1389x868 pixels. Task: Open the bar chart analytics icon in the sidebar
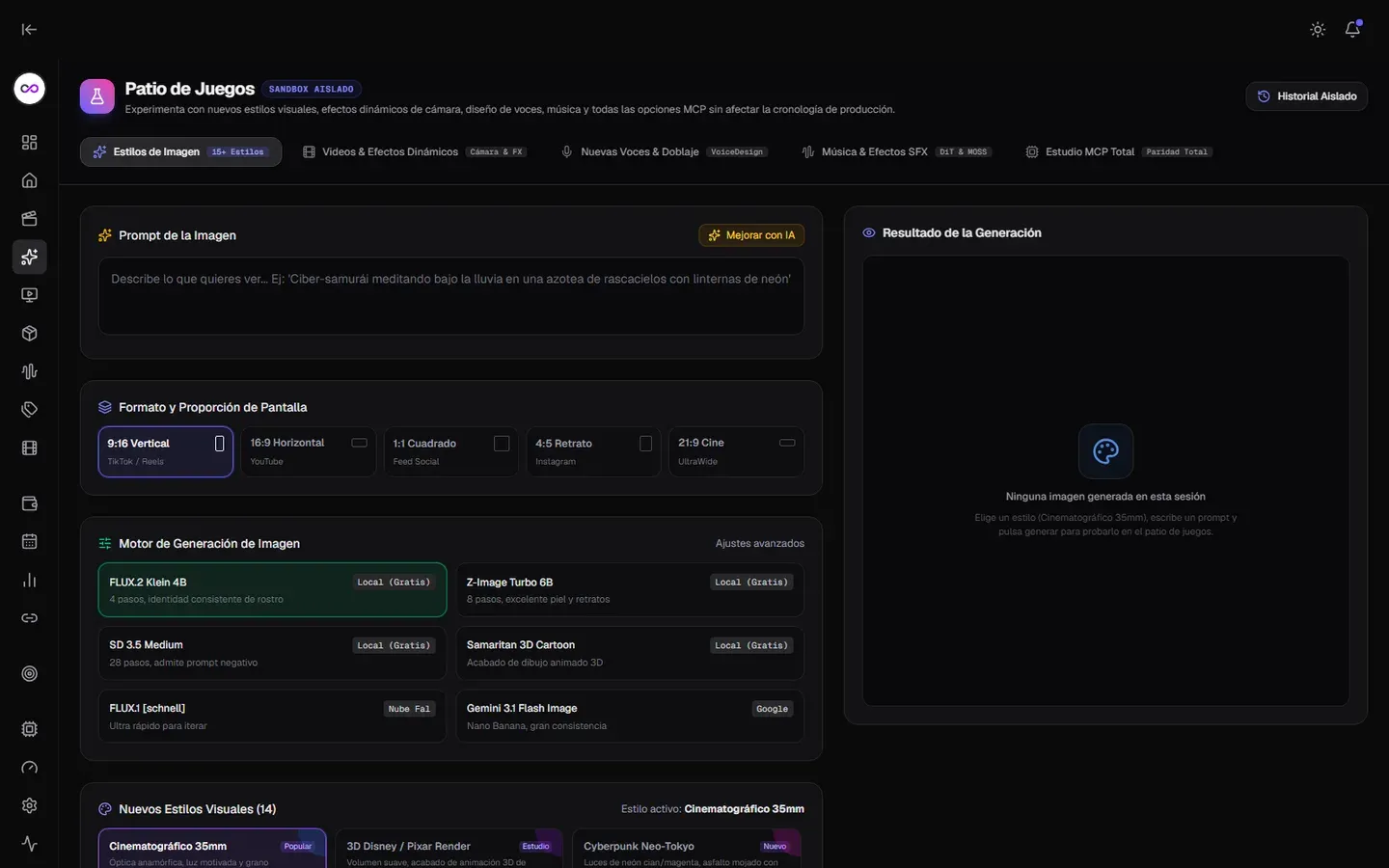(30, 580)
